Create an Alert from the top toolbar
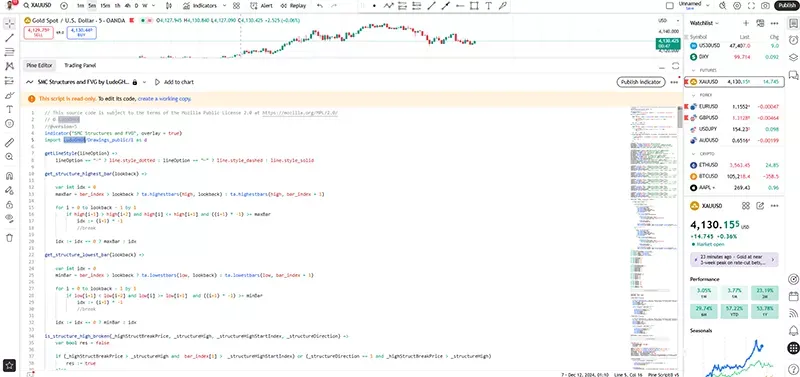The image size is (800, 377). [262, 6]
